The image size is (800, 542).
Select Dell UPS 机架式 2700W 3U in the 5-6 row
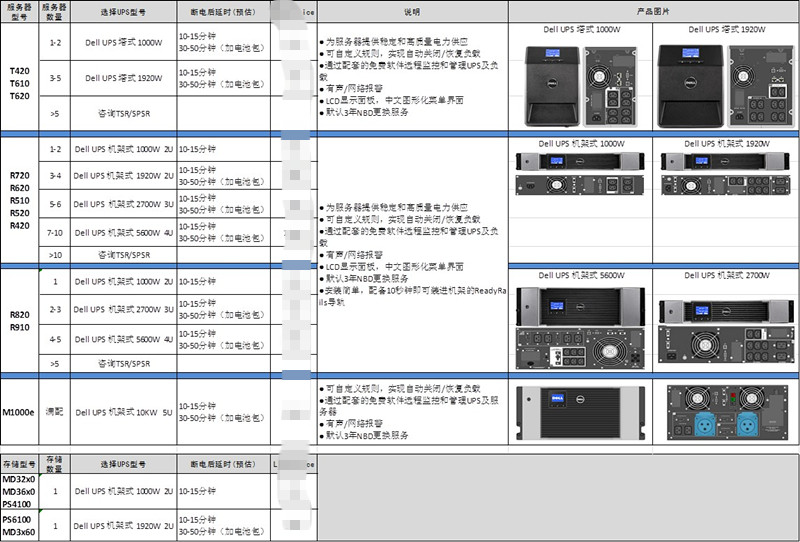123,204
